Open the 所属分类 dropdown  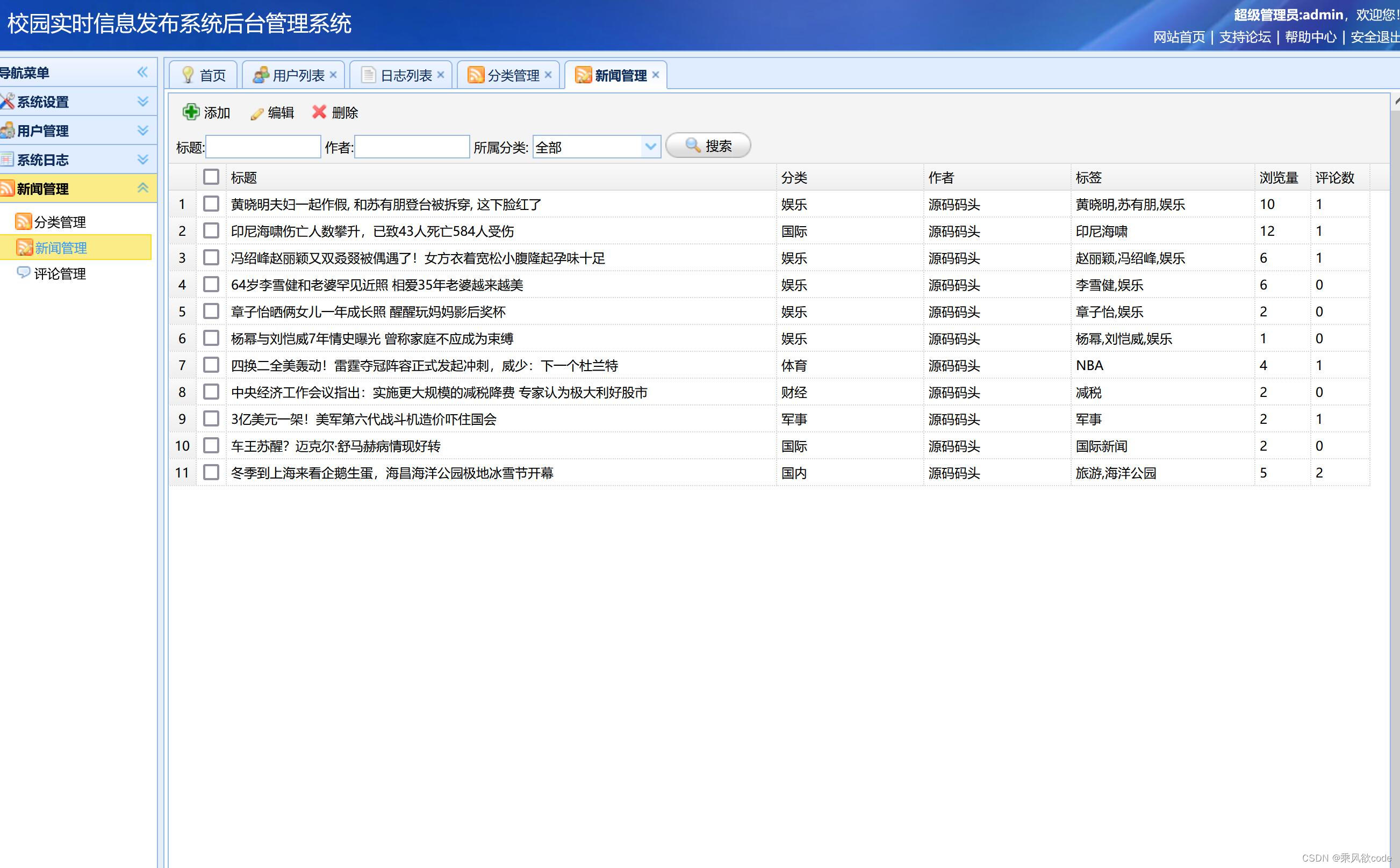(649, 147)
